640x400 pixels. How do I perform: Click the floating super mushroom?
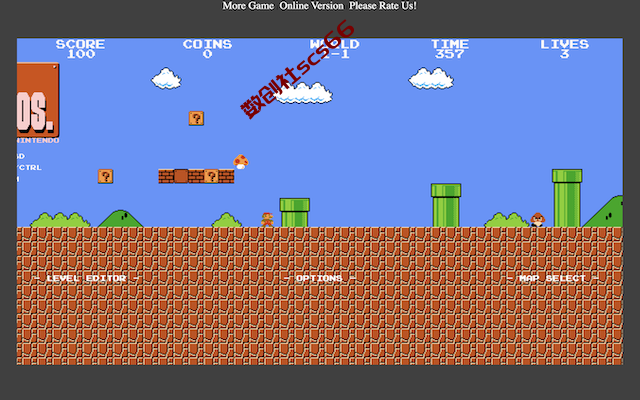241,162
